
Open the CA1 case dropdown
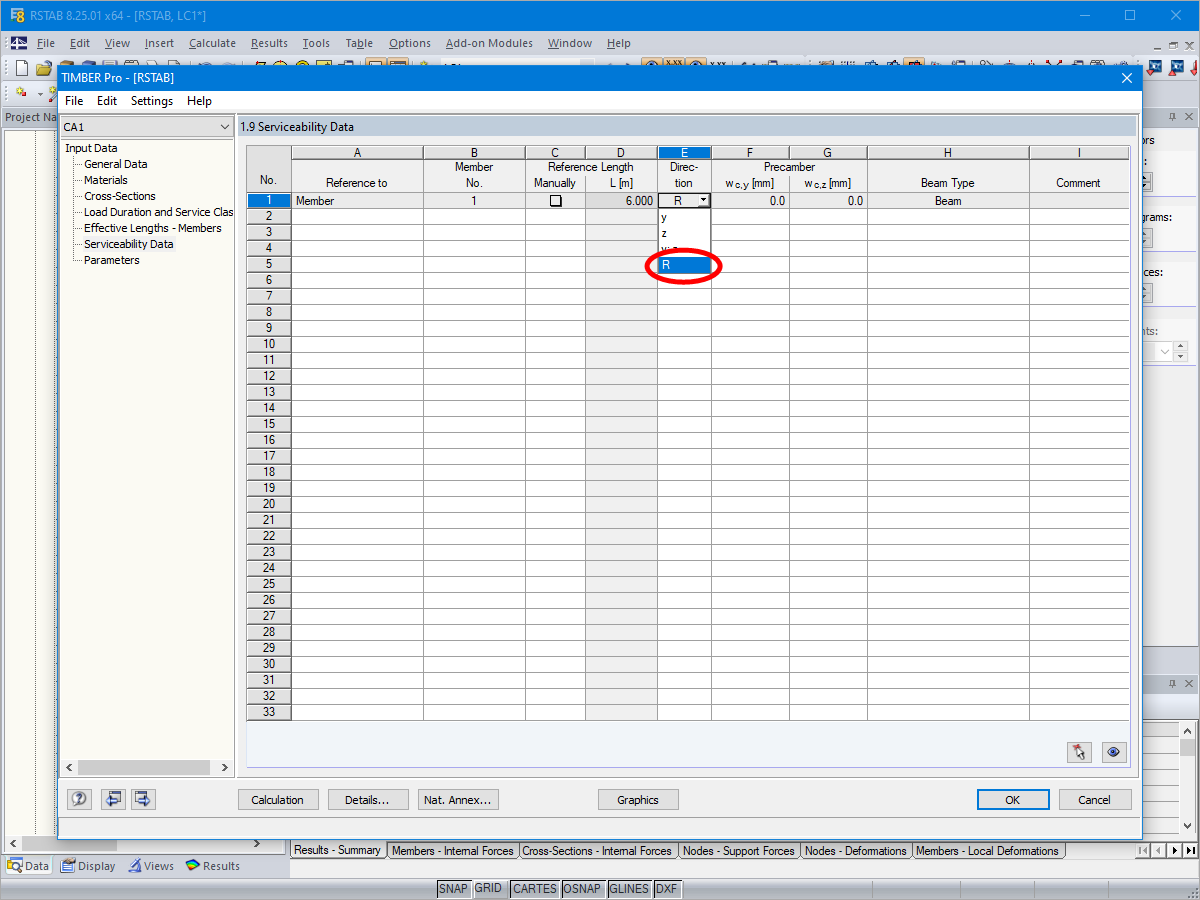click(x=146, y=127)
